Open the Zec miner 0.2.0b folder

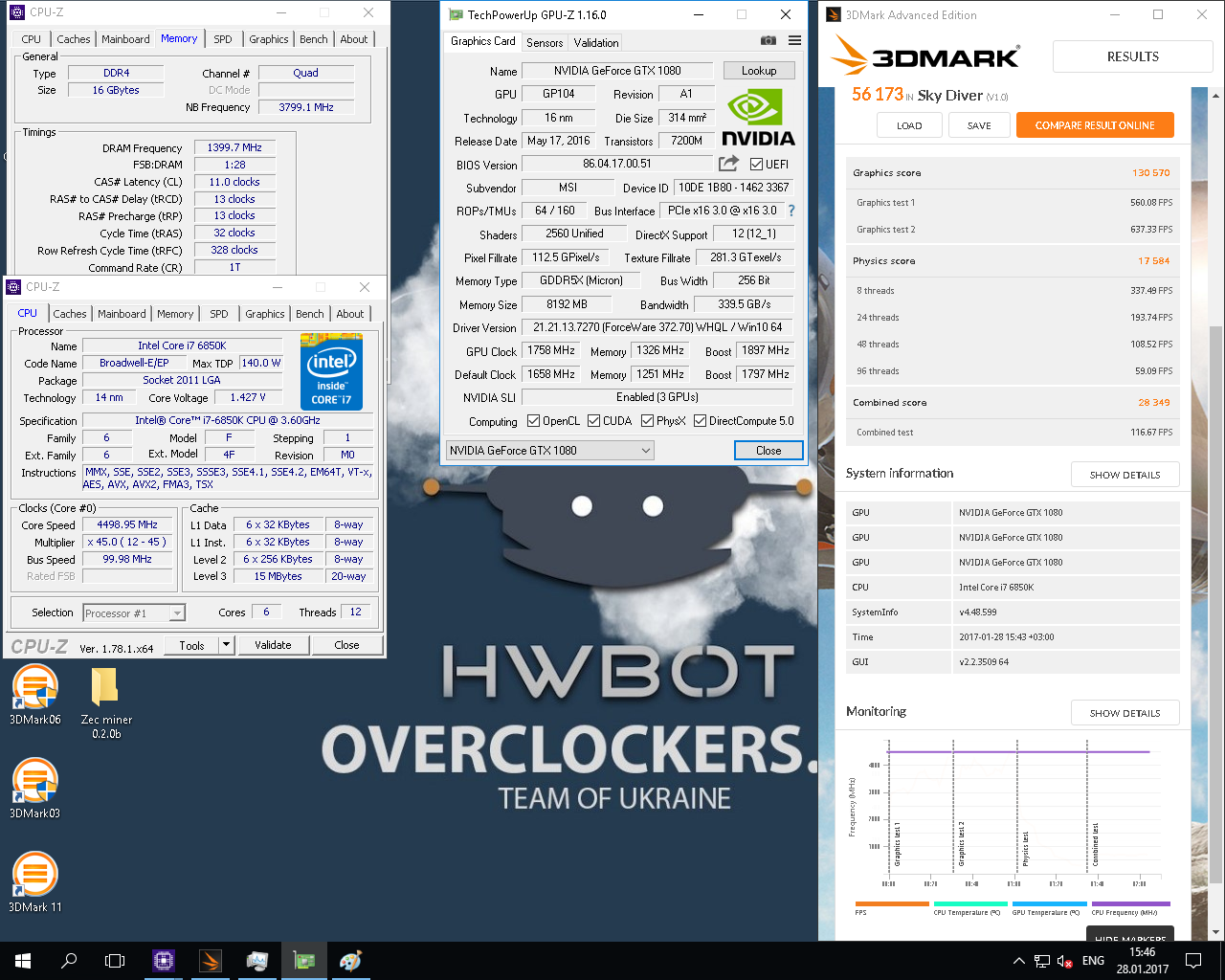(x=105, y=703)
